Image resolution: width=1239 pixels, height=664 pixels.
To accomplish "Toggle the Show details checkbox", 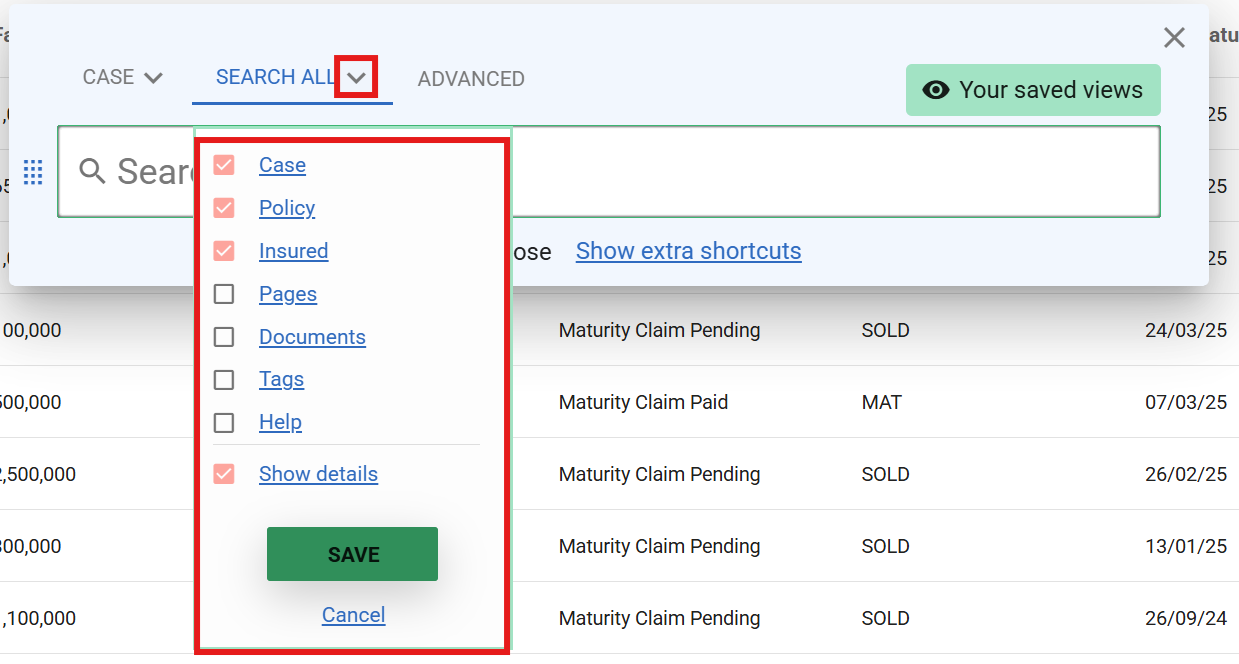I will pyautogui.click(x=224, y=474).
